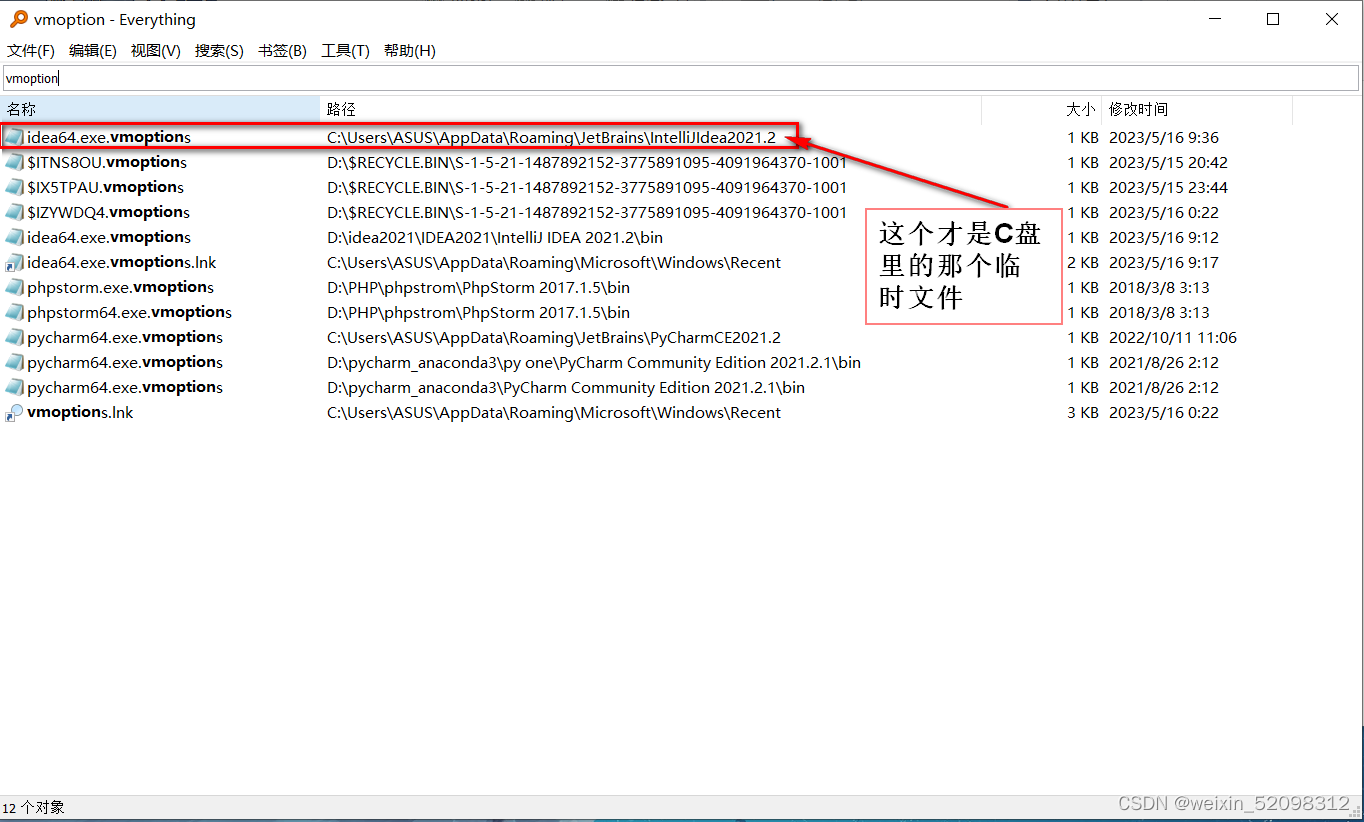Screen dimensions: 1364x822
Task: Open the 搜索(S) menu
Action: [219, 51]
